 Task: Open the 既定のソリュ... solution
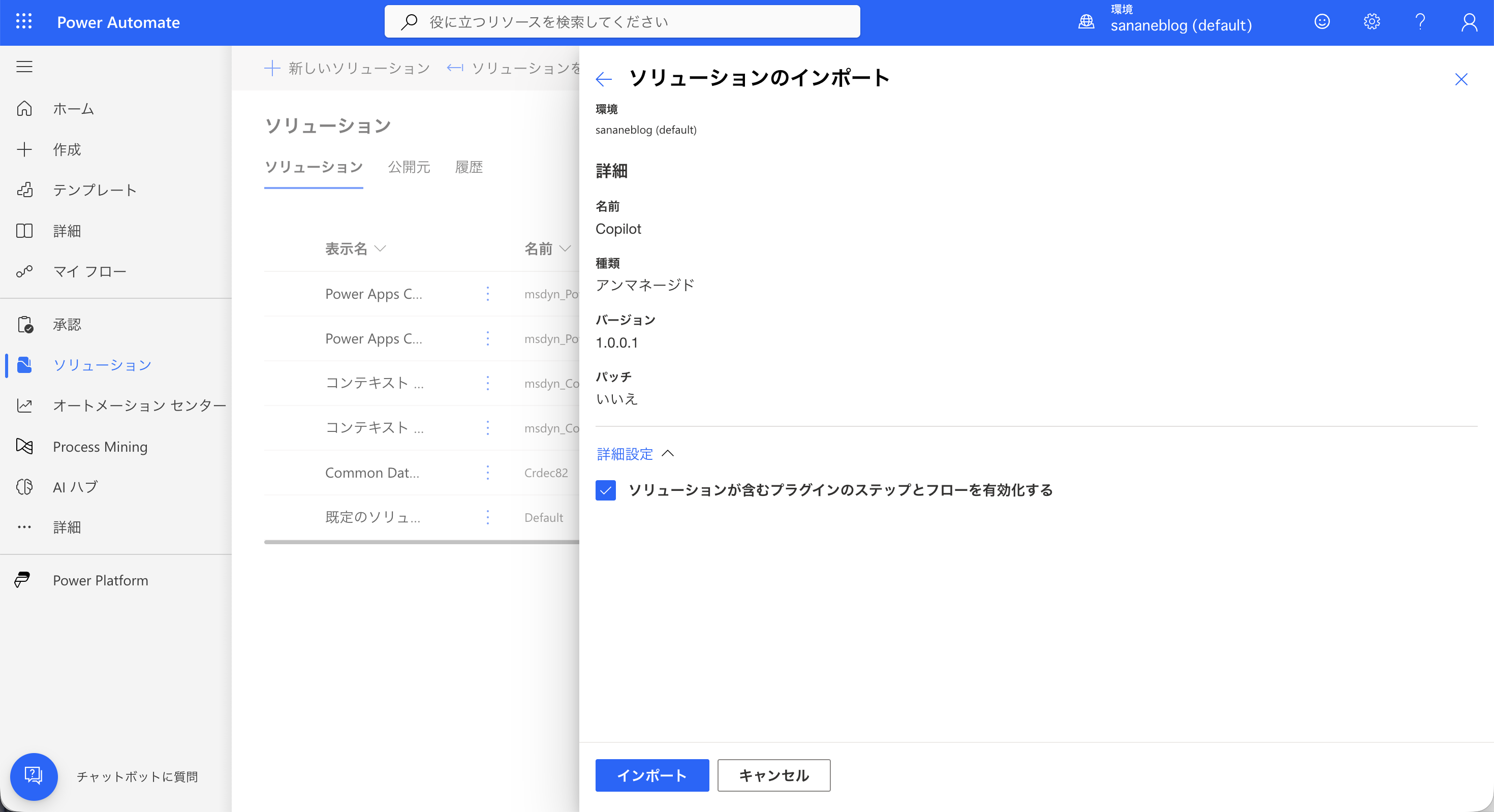coord(373,517)
